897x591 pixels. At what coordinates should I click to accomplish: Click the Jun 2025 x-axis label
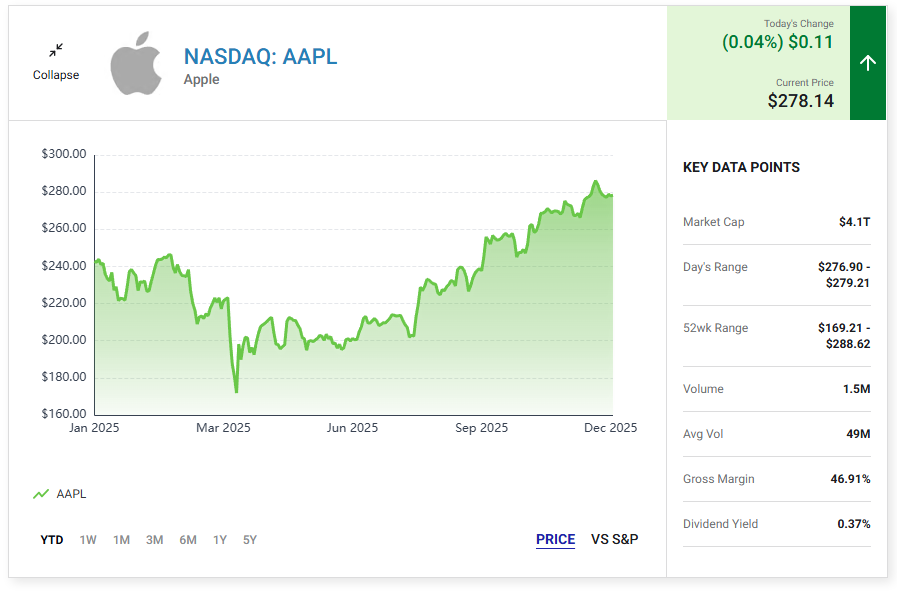352,427
